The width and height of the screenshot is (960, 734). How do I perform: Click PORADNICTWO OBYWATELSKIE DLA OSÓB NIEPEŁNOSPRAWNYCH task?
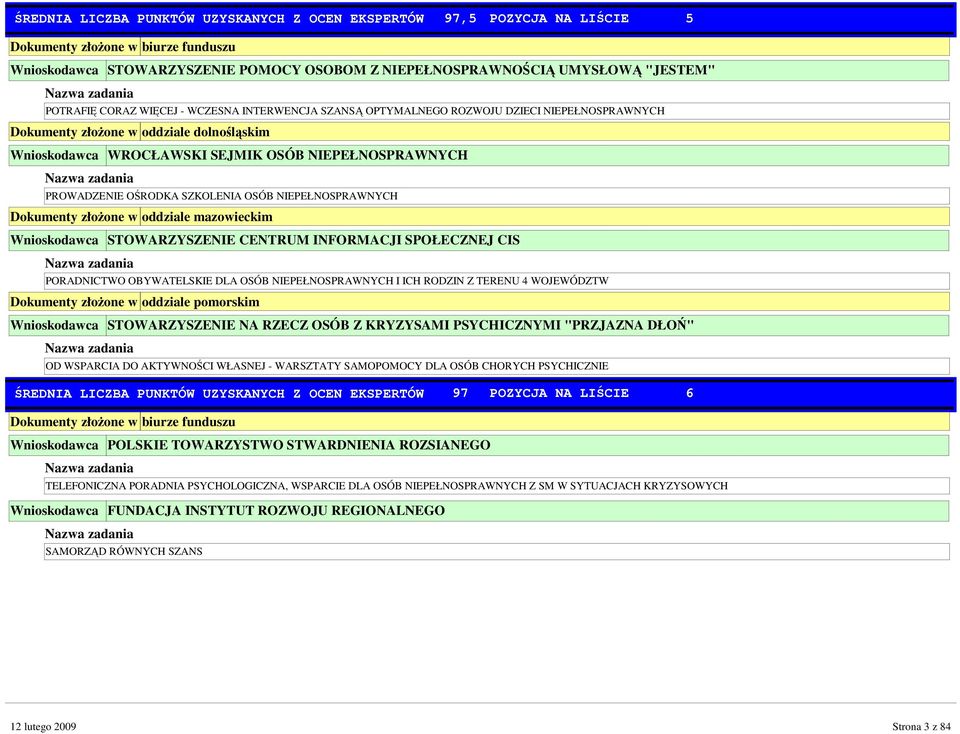[x=328, y=281]
